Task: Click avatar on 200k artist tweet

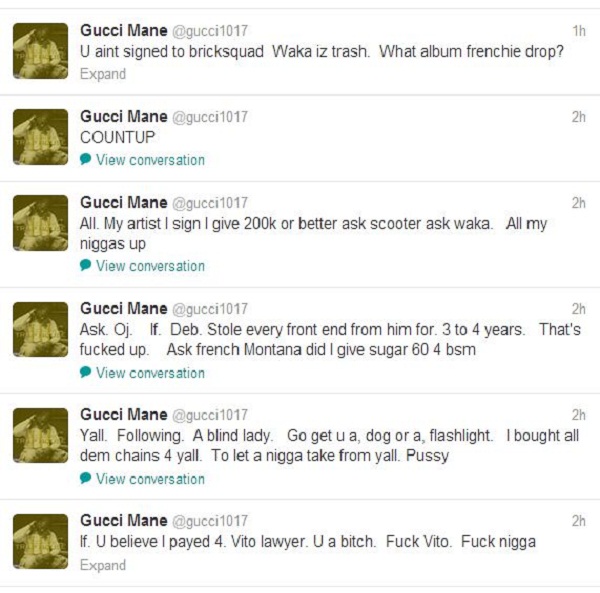Action: (x=40, y=223)
